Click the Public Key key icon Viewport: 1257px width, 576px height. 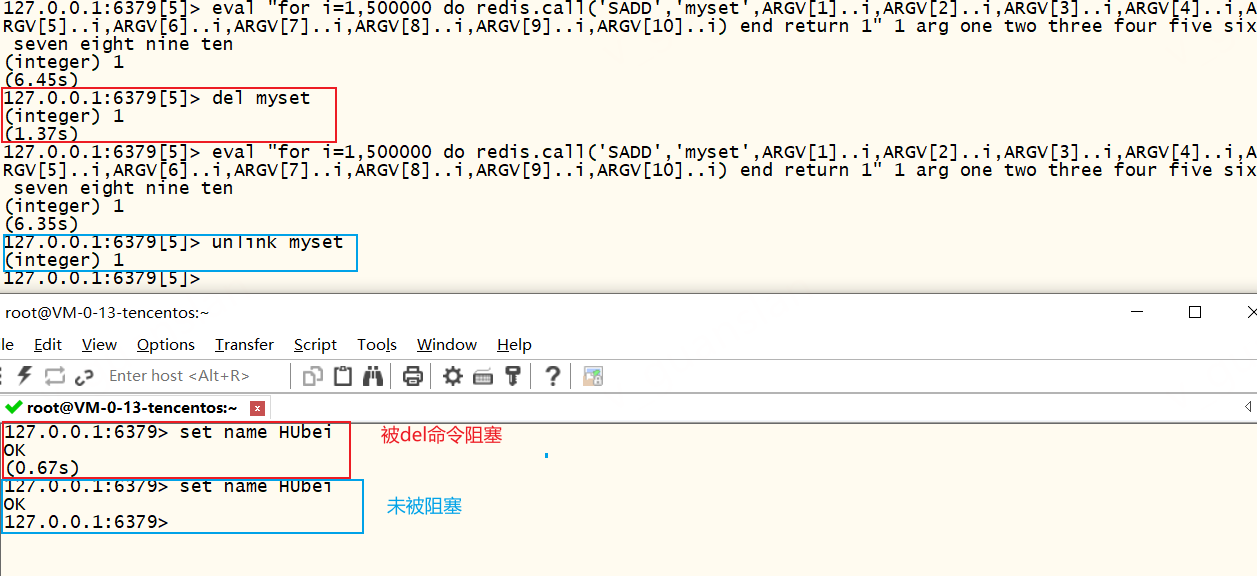pyautogui.click(x=513, y=376)
